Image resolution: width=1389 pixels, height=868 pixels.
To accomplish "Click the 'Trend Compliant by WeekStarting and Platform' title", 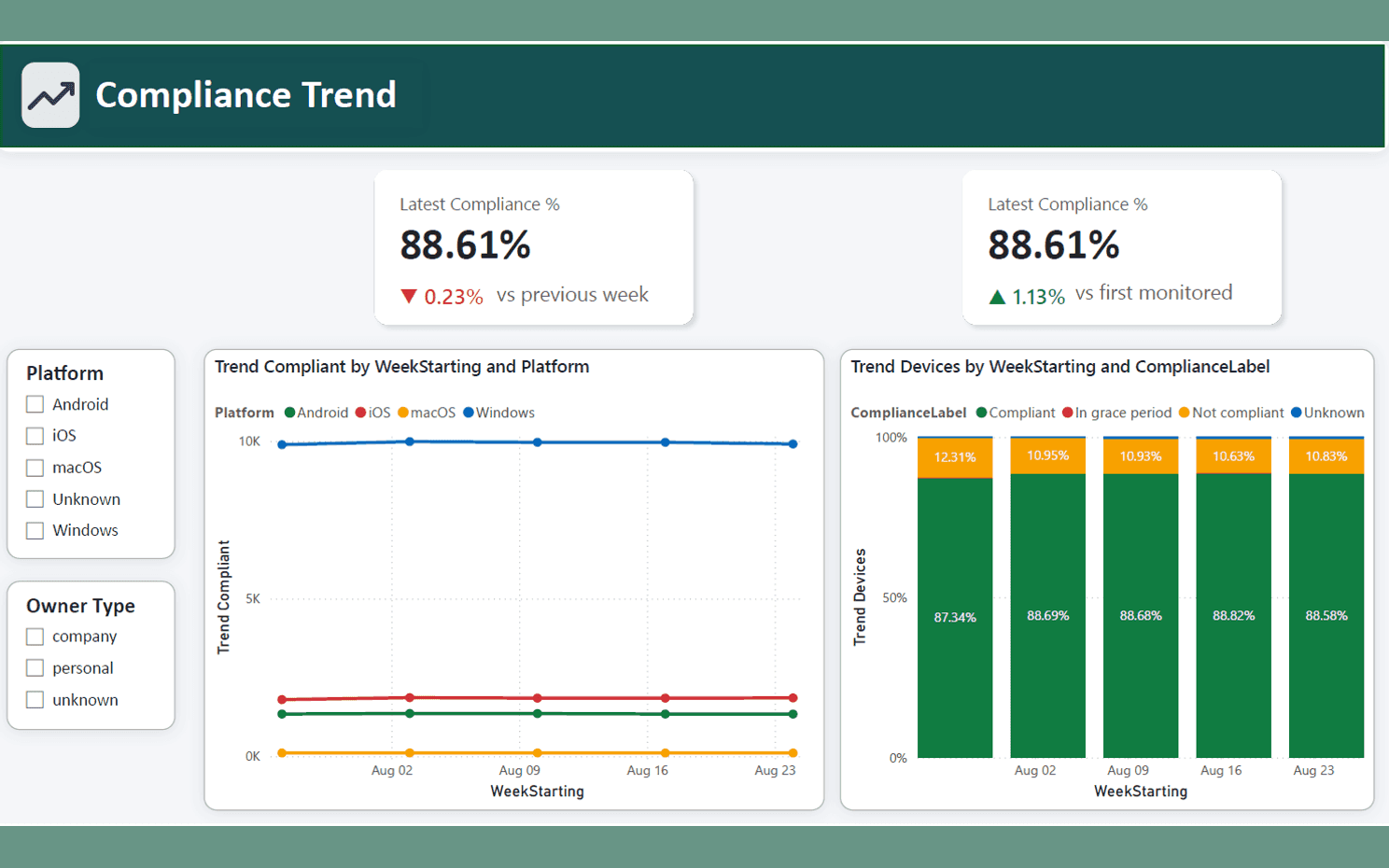I will coord(401,367).
